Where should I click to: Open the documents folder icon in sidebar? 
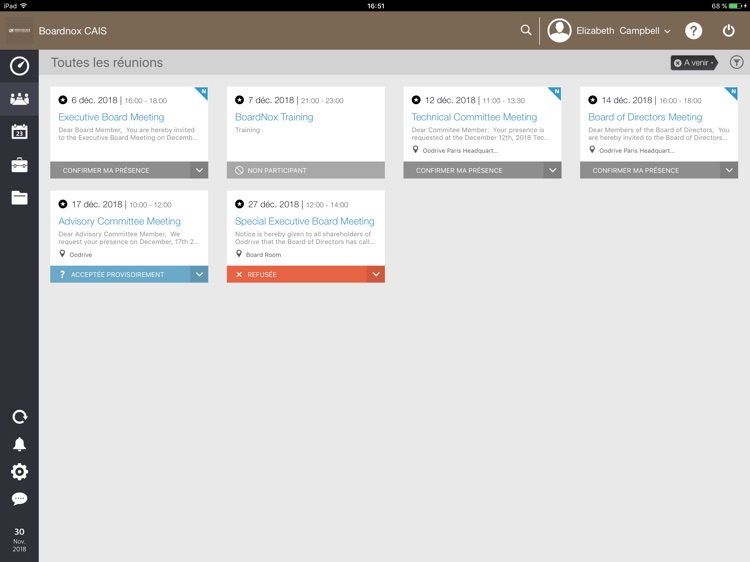point(19,198)
